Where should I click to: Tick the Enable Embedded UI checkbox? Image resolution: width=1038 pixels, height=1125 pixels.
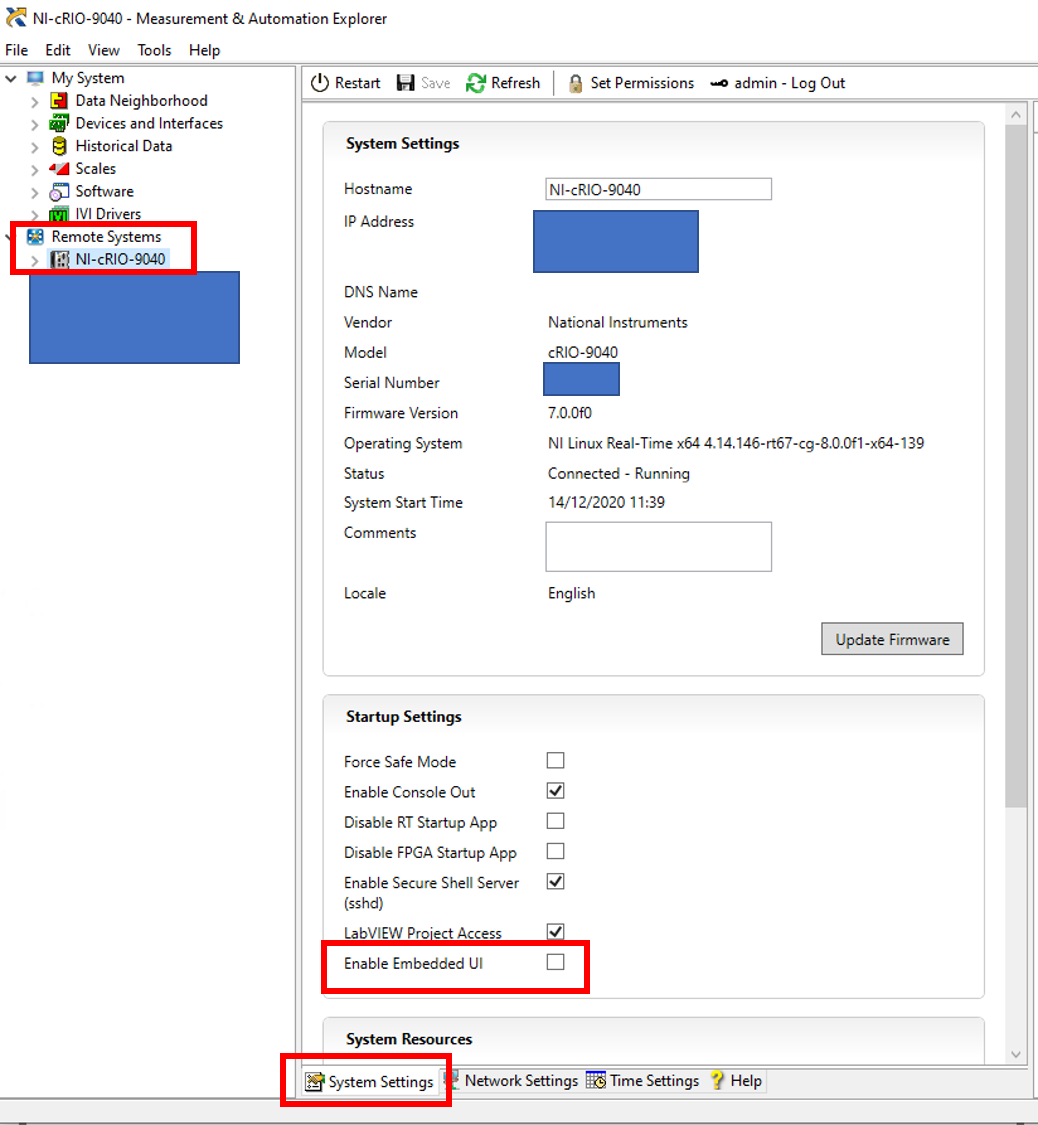pos(555,962)
